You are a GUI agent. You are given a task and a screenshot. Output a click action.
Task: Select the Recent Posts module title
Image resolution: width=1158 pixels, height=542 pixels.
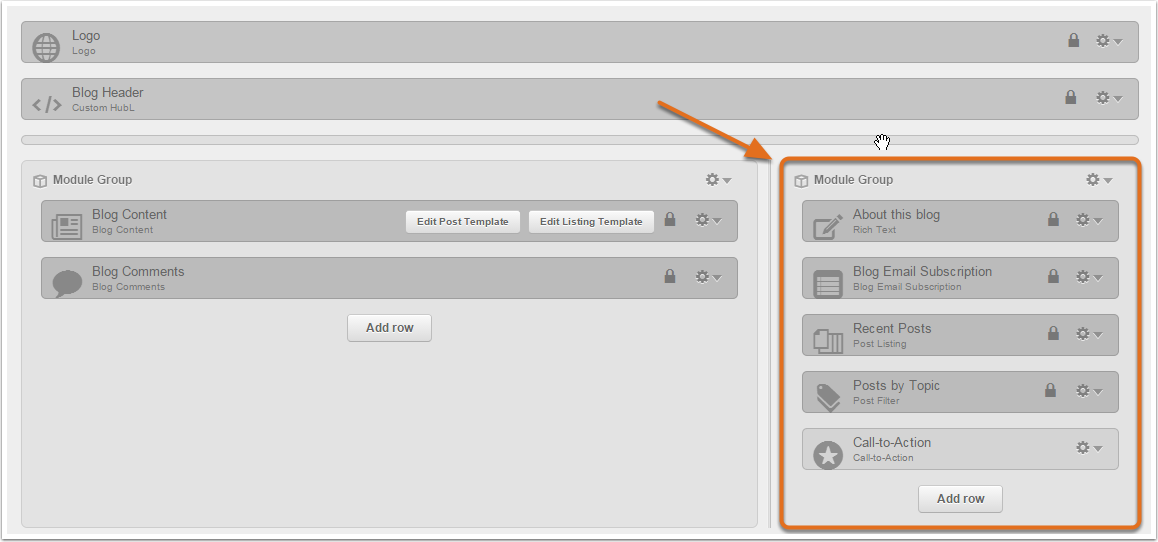892,329
